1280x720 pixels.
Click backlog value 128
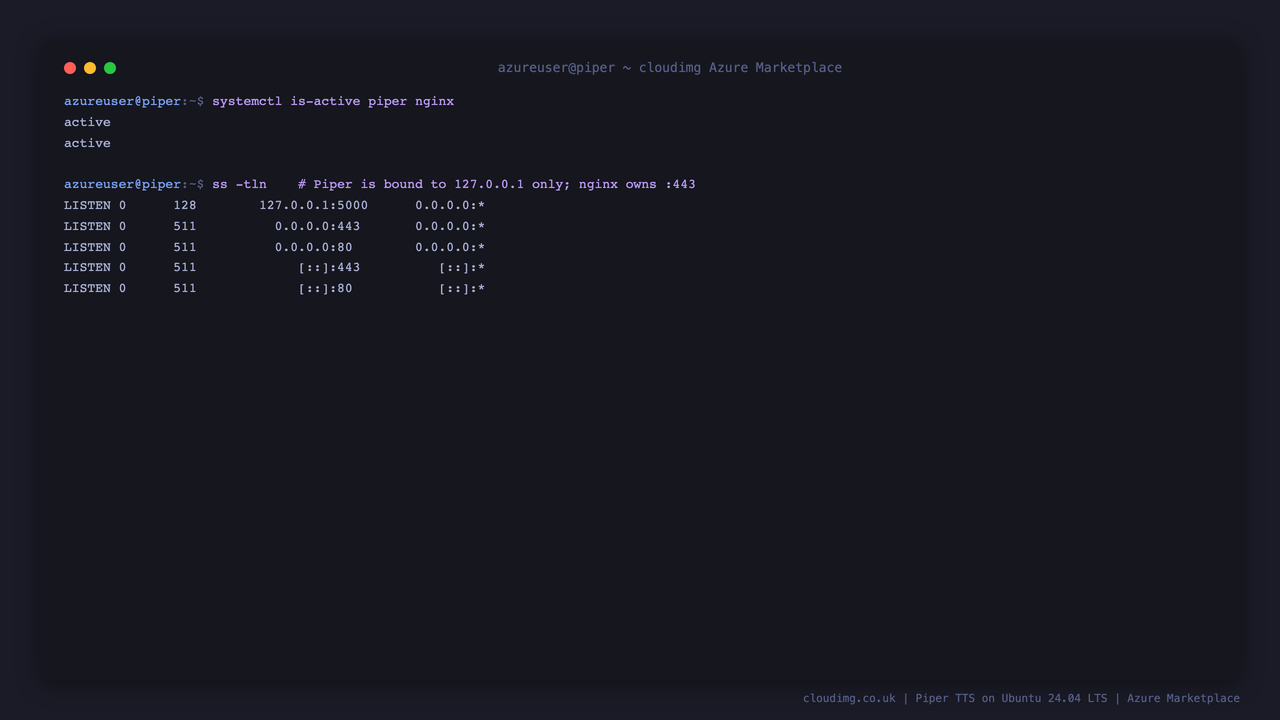(185, 205)
